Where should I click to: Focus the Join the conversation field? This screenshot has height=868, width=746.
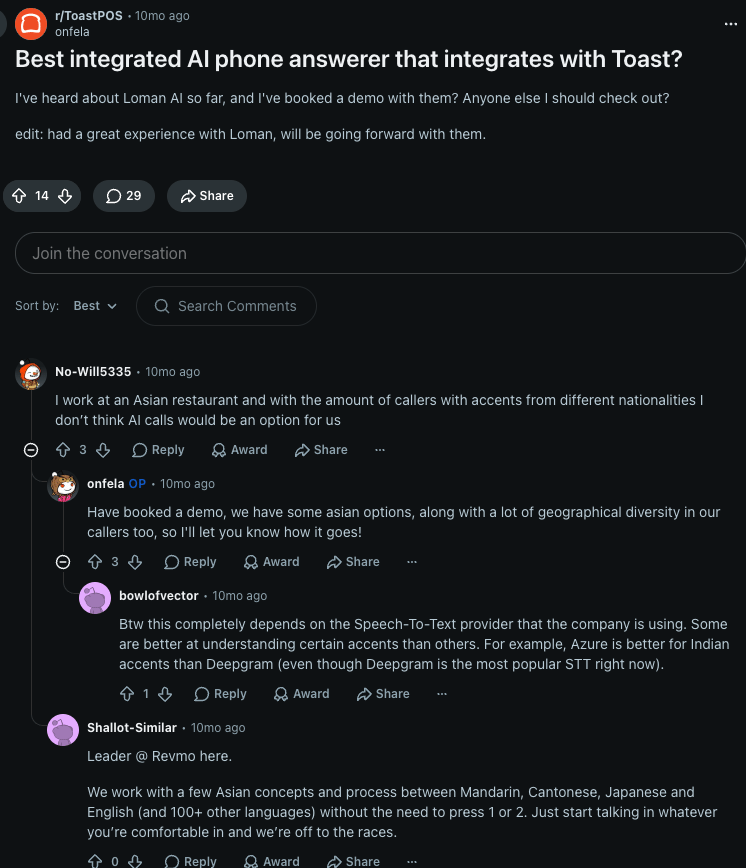point(380,253)
